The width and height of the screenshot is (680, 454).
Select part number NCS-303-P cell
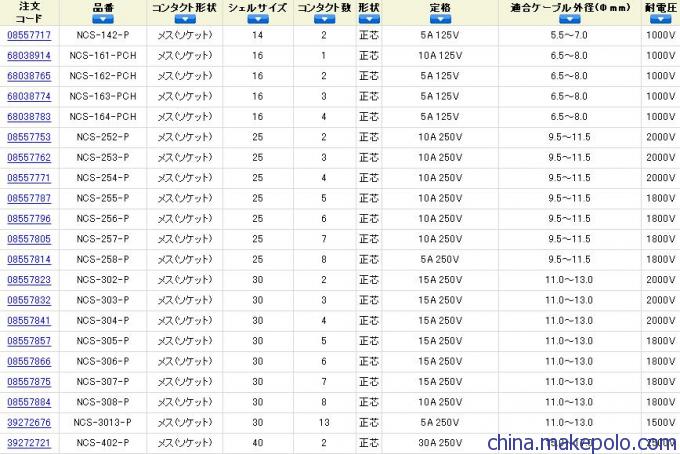click(x=103, y=300)
